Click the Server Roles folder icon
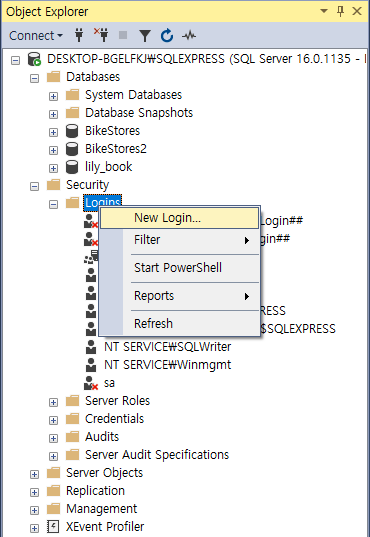The height and width of the screenshot is (537, 370). pos(72,401)
